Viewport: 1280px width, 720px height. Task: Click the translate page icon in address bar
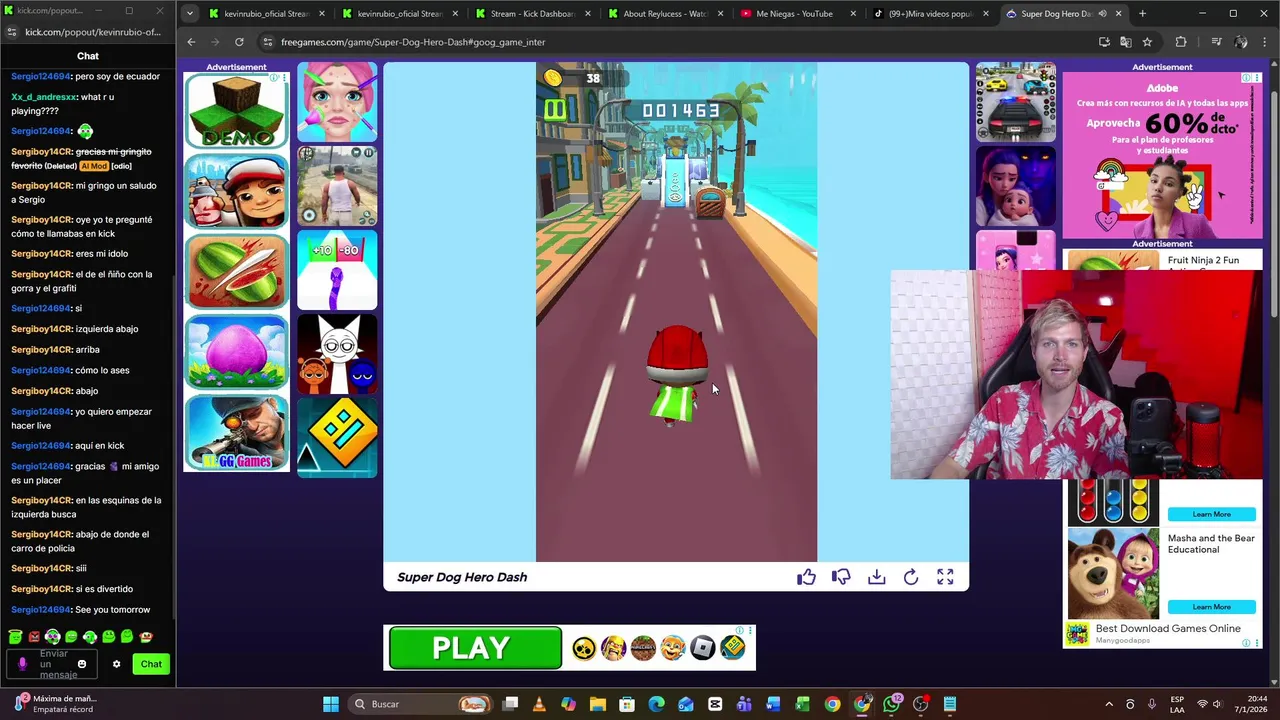[x=1126, y=42]
